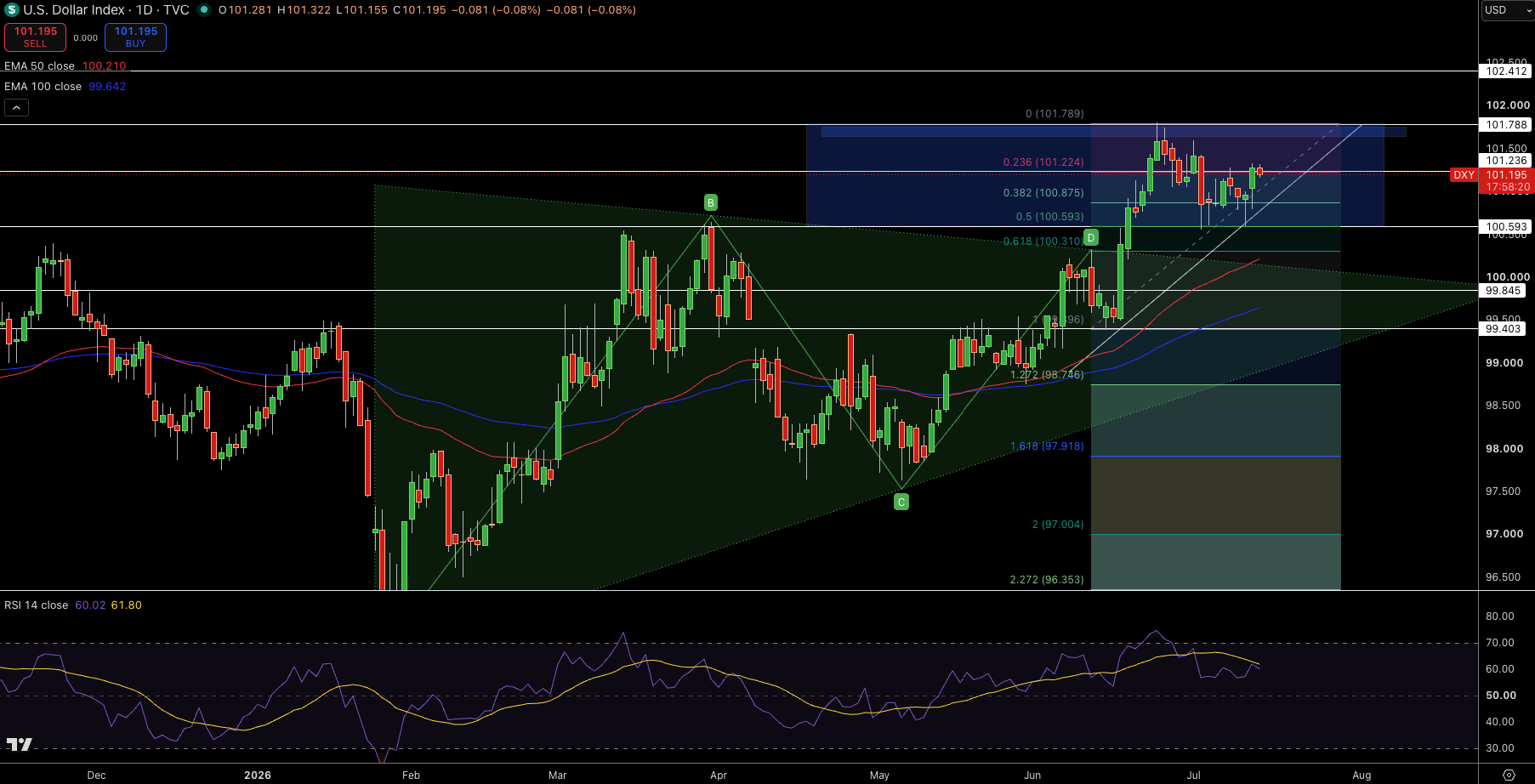Click the 0.000 spread value
This screenshot has width=1535, height=784.
(x=85, y=38)
